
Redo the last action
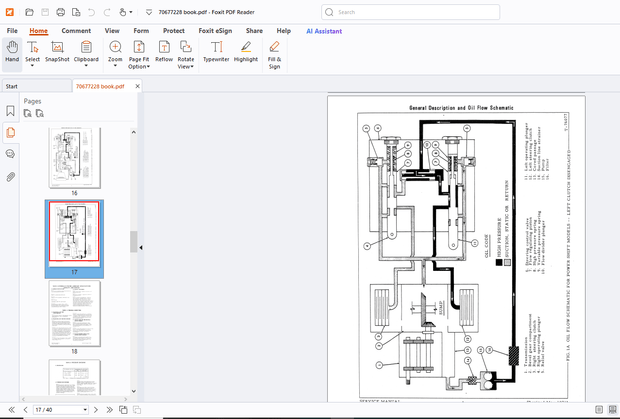[x=107, y=12]
